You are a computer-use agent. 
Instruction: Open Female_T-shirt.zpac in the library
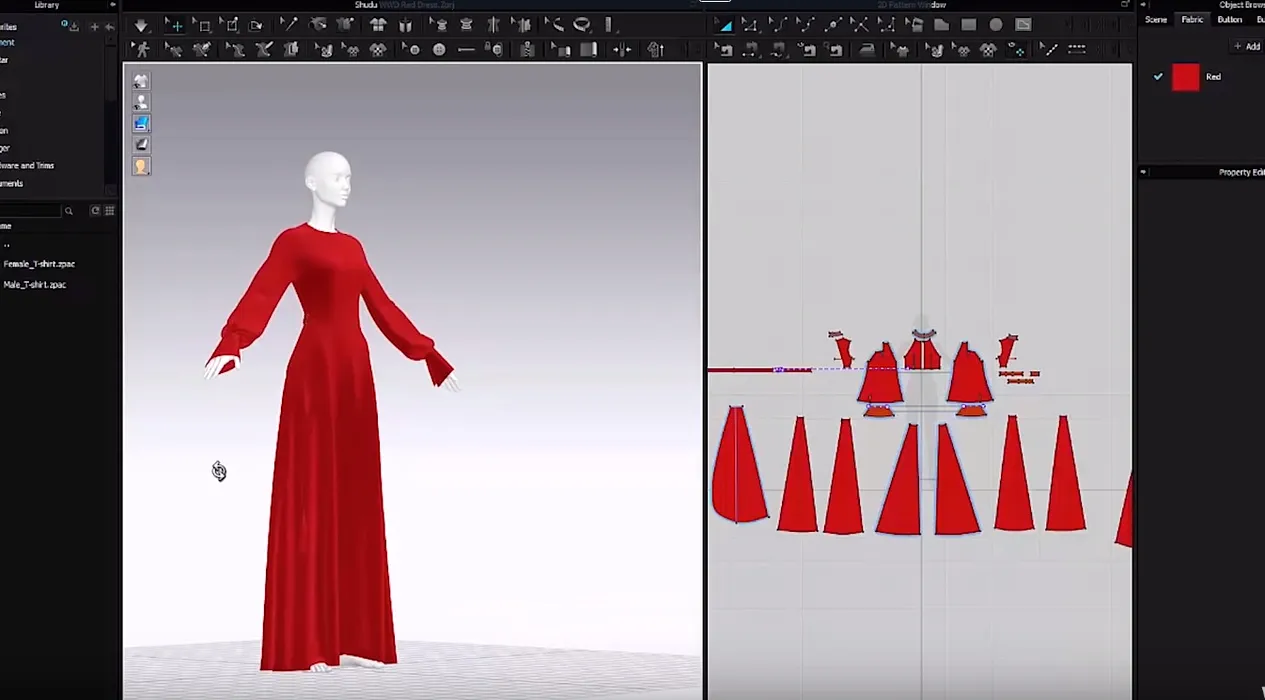click(x=39, y=264)
